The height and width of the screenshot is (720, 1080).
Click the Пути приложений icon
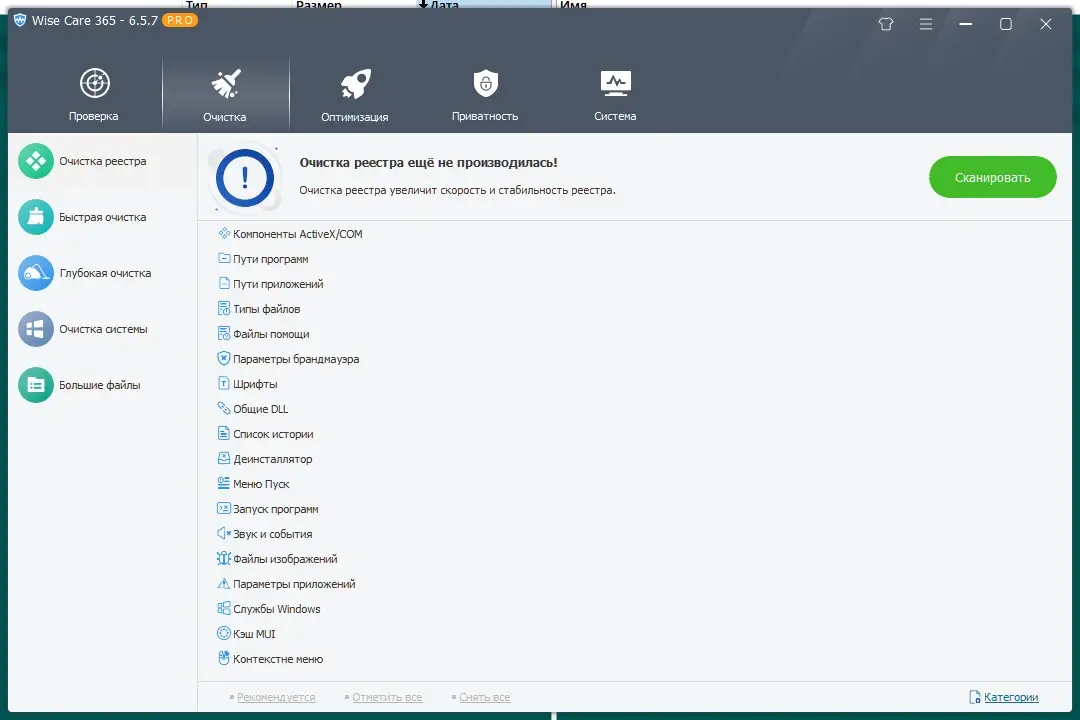coord(224,283)
